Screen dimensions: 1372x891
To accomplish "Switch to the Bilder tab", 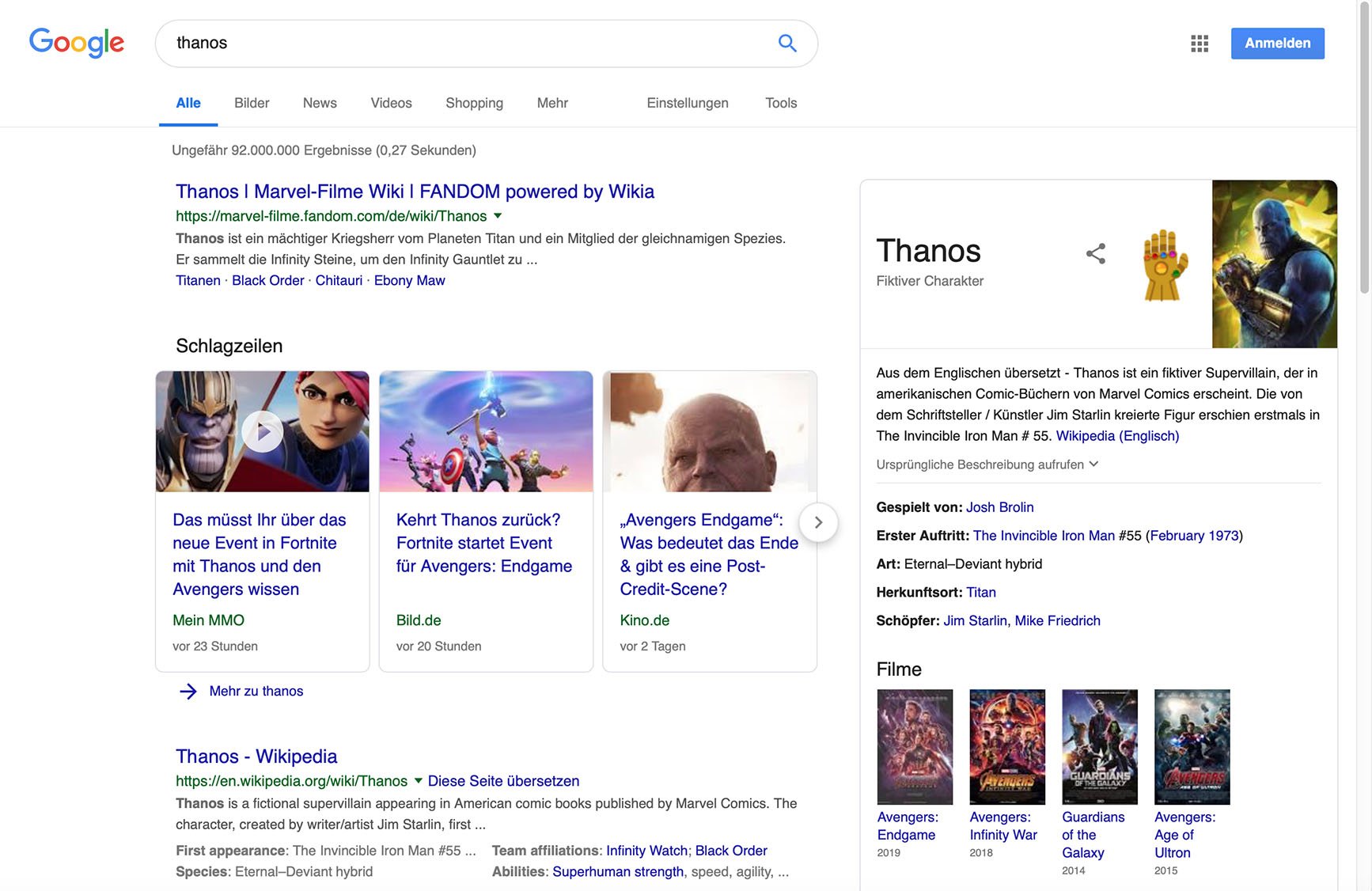I will [252, 103].
